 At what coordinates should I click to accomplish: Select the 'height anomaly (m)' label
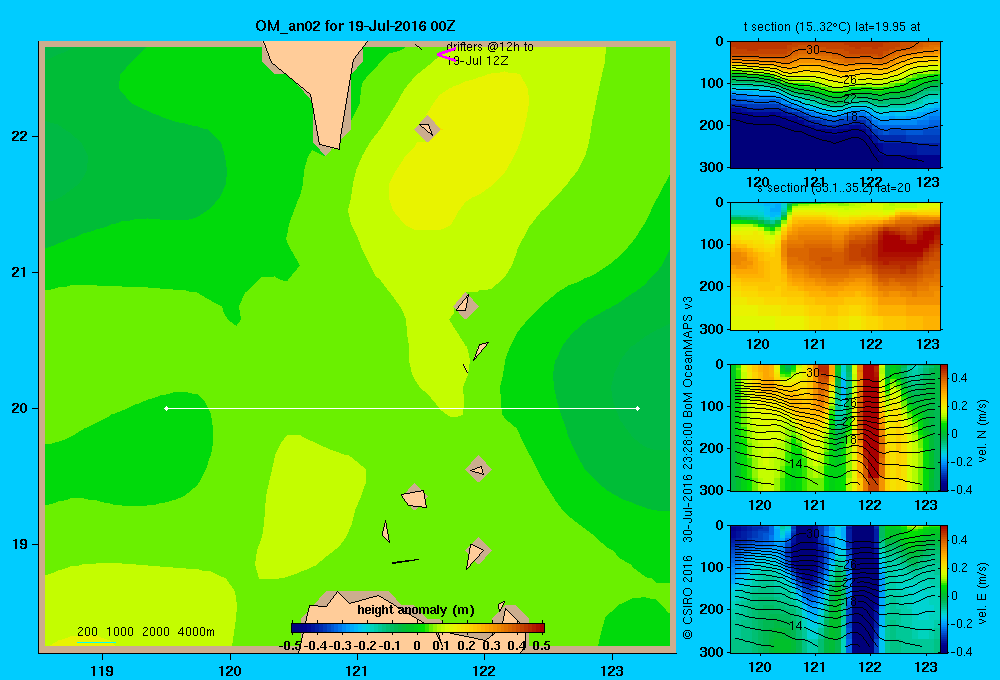click(x=416, y=610)
